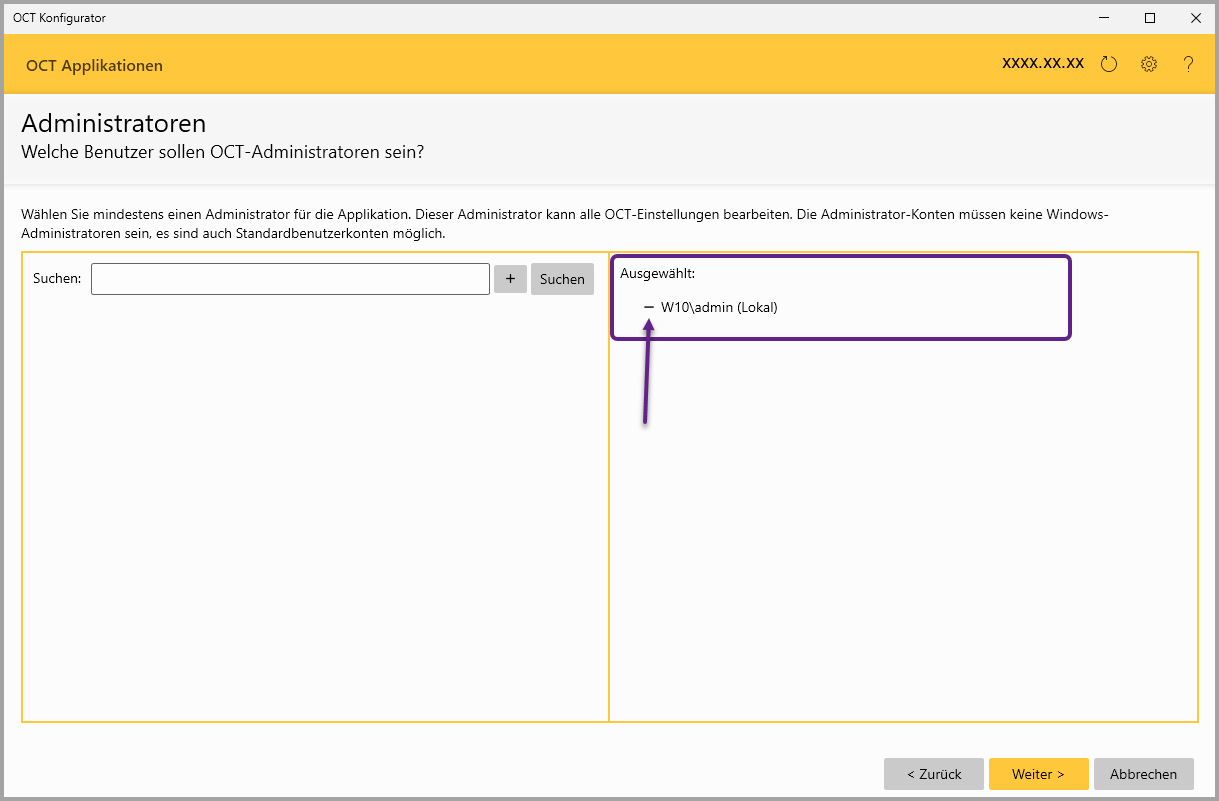Go back with the Zurück button

pyautogui.click(x=934, y=774)
